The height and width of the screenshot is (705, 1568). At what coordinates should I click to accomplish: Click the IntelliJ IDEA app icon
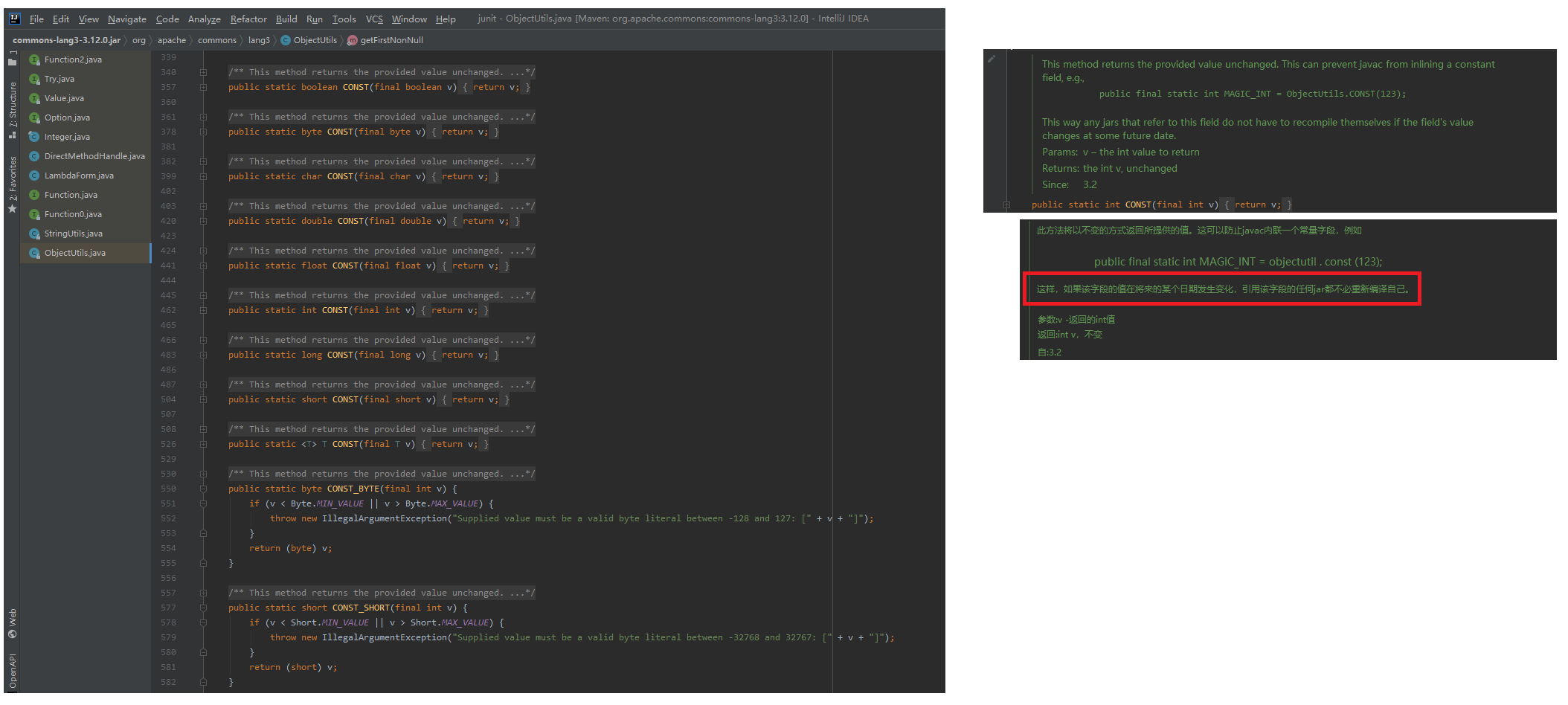tap(14, 19)
